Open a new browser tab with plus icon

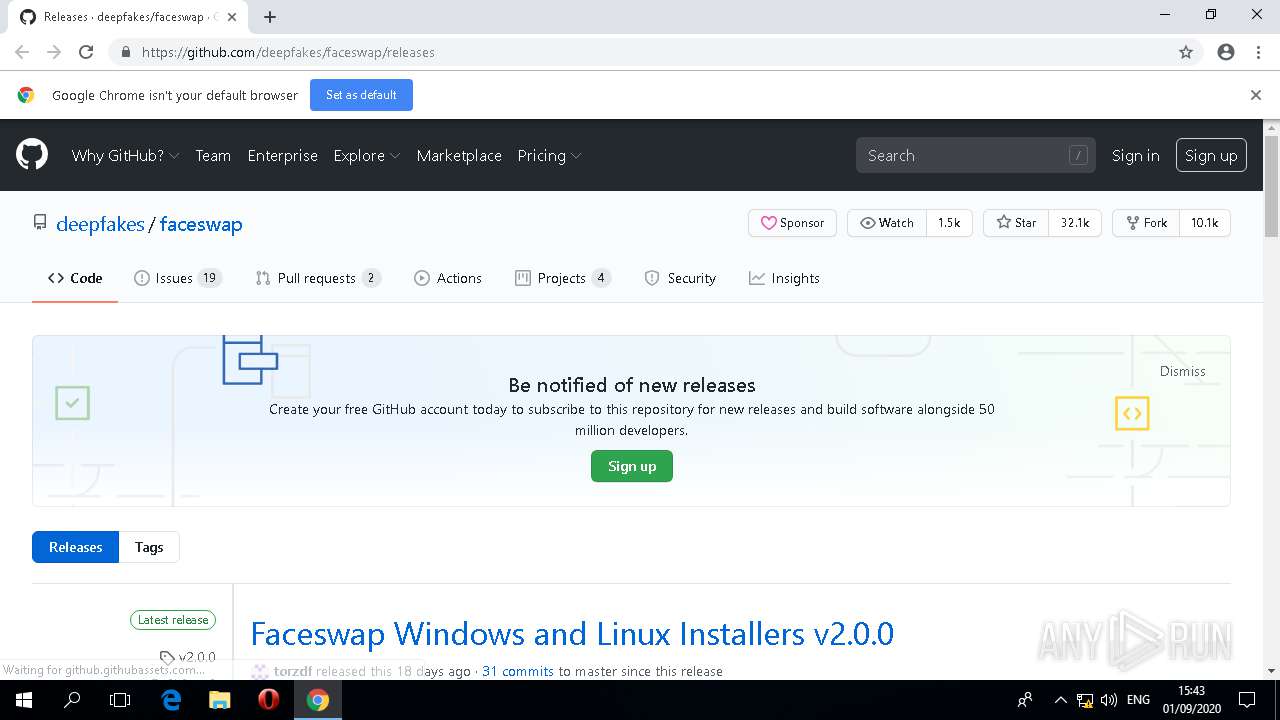pyautogui.click(x=270, y=16)
